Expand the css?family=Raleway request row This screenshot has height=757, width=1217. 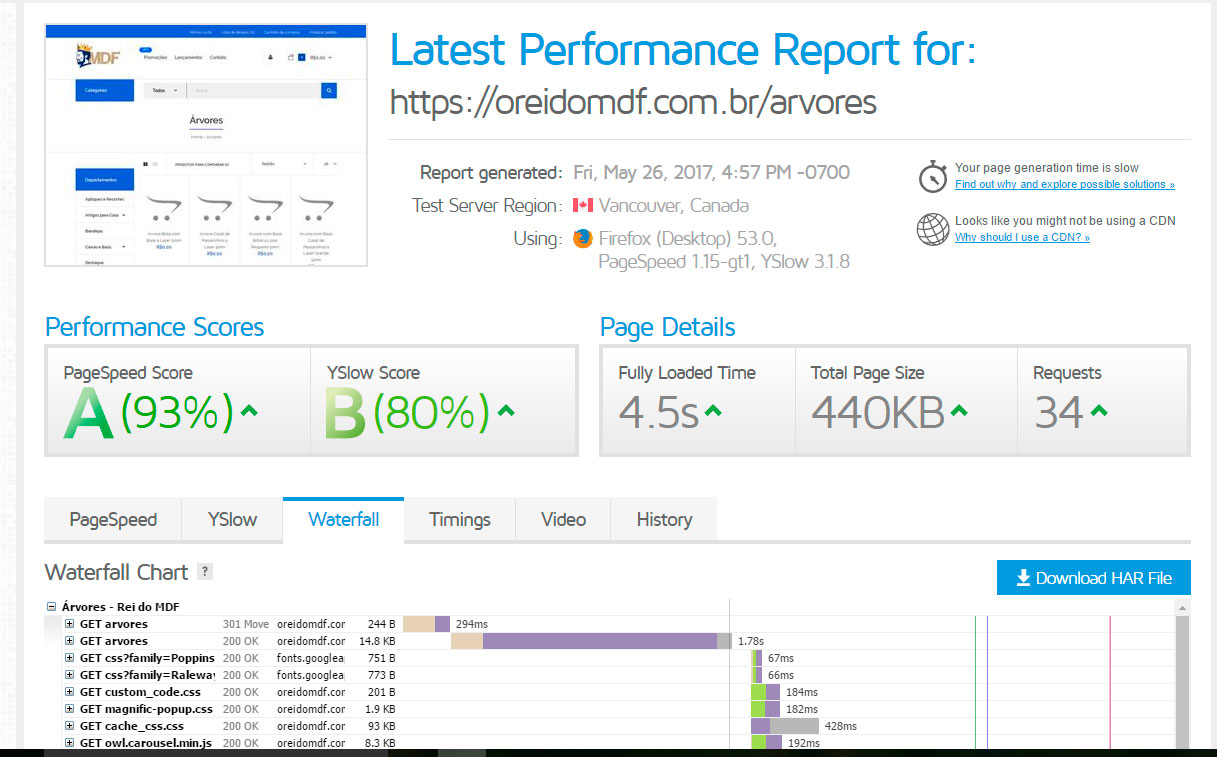(x=70, y=675)
